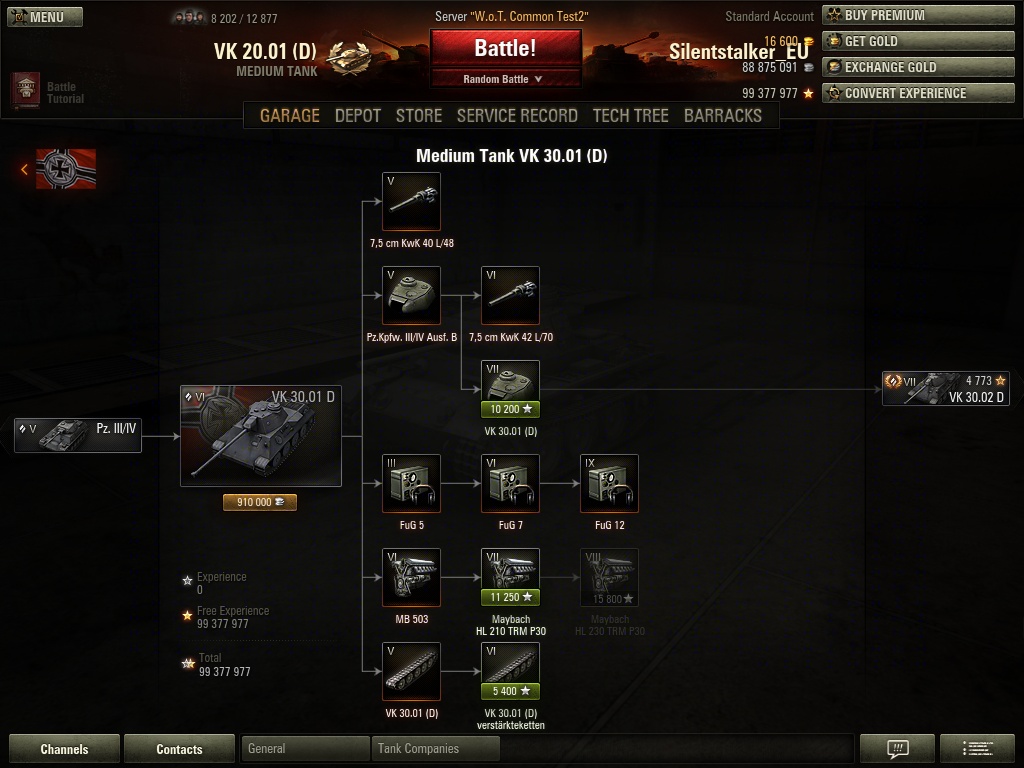Open the VK 30.02 D tank node
Viewport: 1024px width, 768px height.
point(946,389)
